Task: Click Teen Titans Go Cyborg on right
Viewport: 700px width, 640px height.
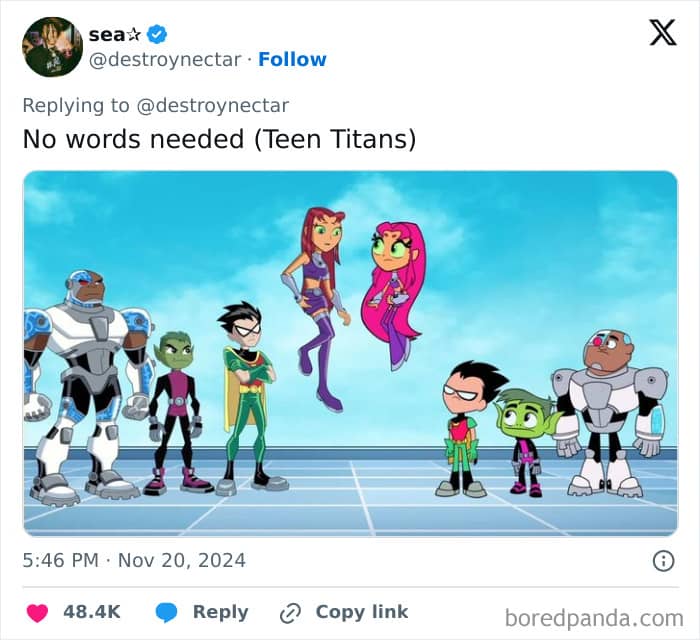Action: pyautogui.click(x=609, y=413)
